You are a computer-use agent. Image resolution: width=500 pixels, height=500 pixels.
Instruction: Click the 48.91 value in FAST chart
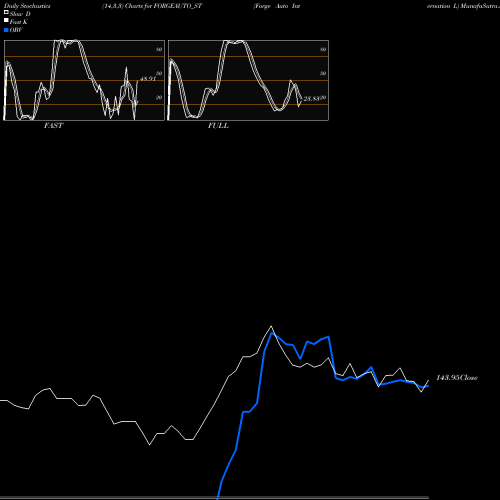point(148,79)
